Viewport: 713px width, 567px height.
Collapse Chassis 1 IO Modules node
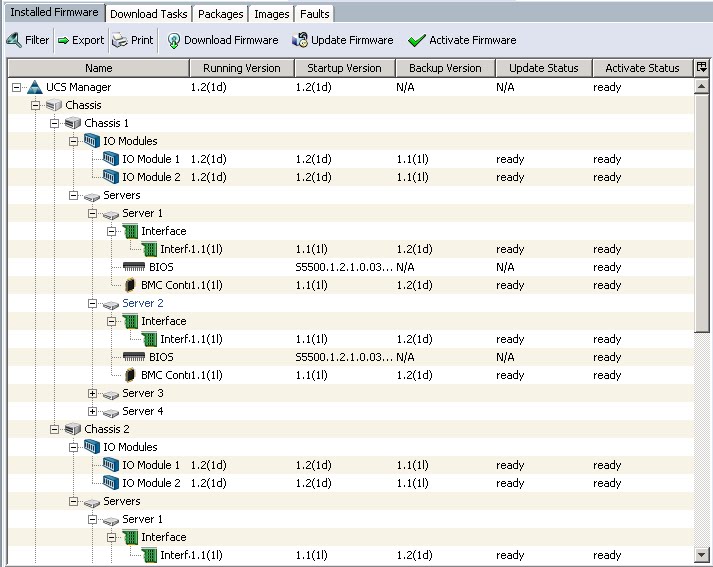[x=74, y=141]
